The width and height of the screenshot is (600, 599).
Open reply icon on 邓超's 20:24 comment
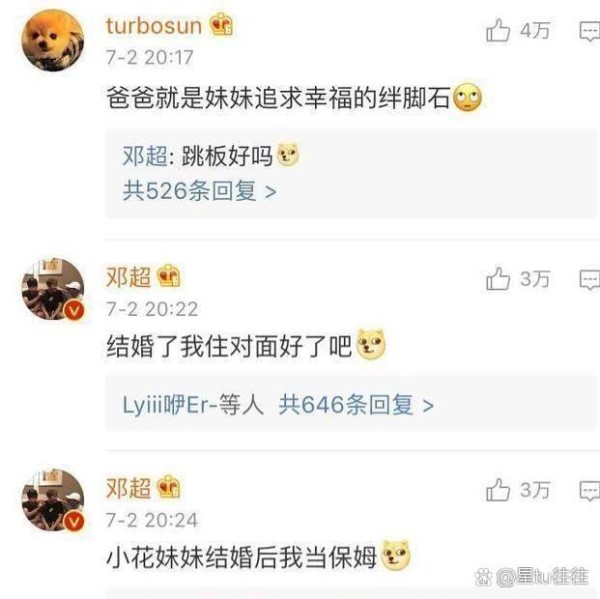[x=590, y=491]
